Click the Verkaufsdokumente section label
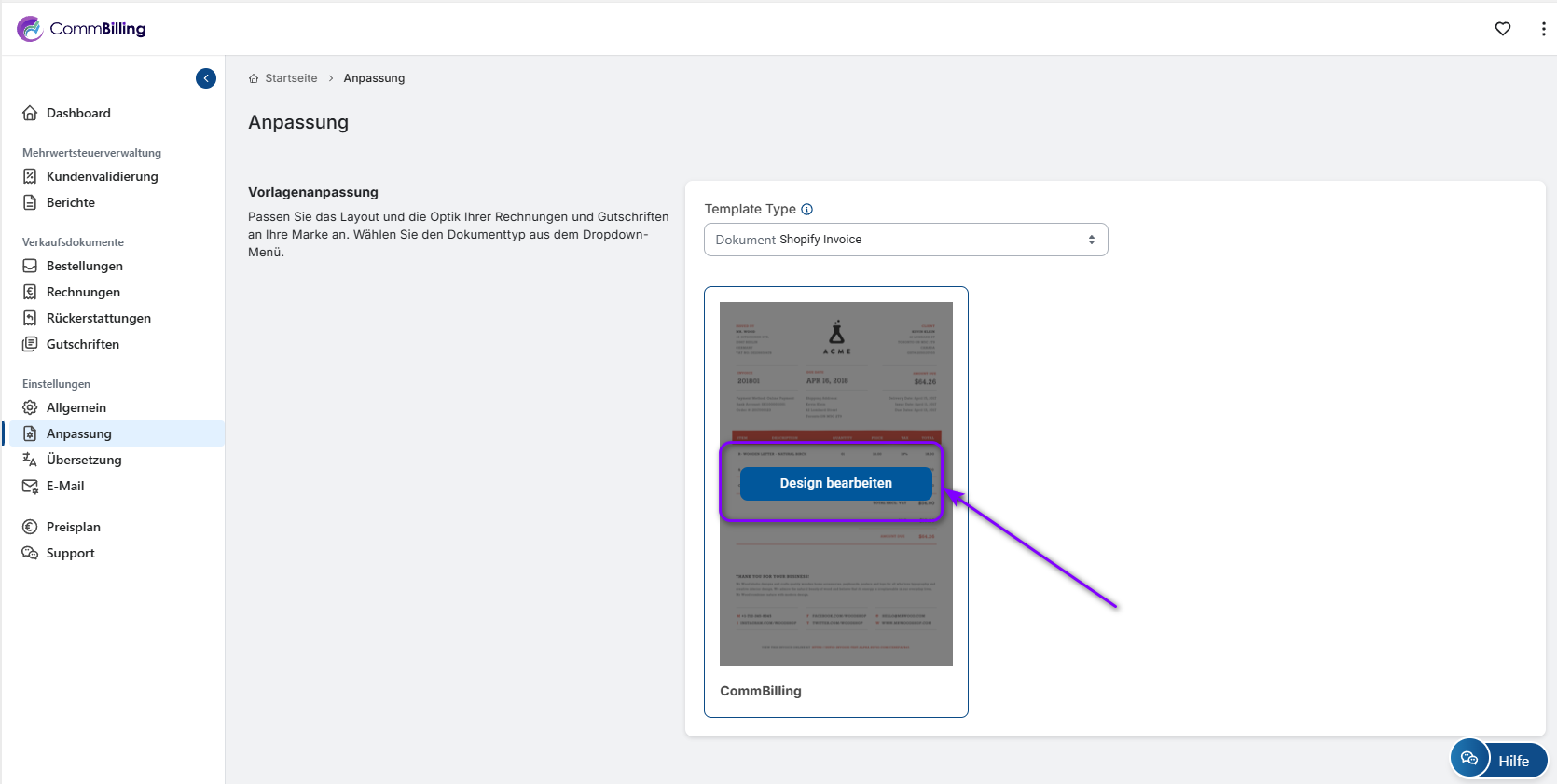 point(73,242)
